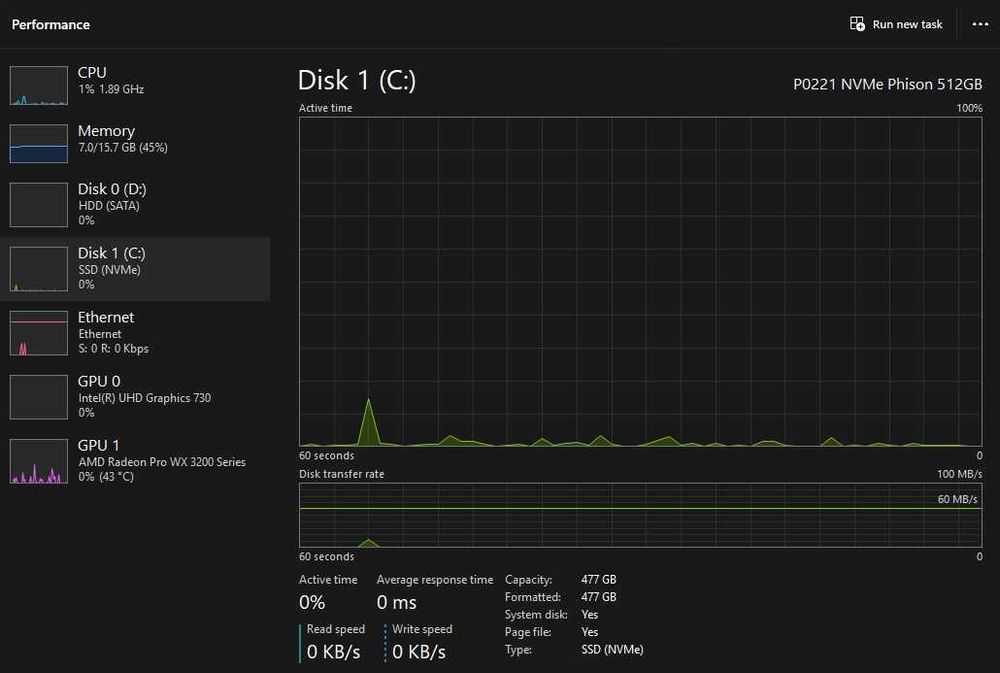This screenshot has width=1000, height=673.
Task: Click the 100% scale label
Action: (969, 108)
